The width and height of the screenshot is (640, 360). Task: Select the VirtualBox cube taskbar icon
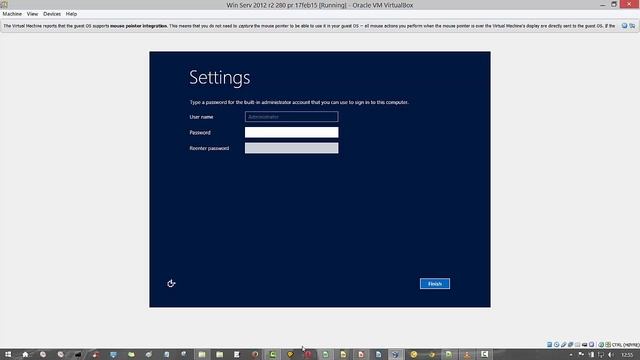(395, 354)
